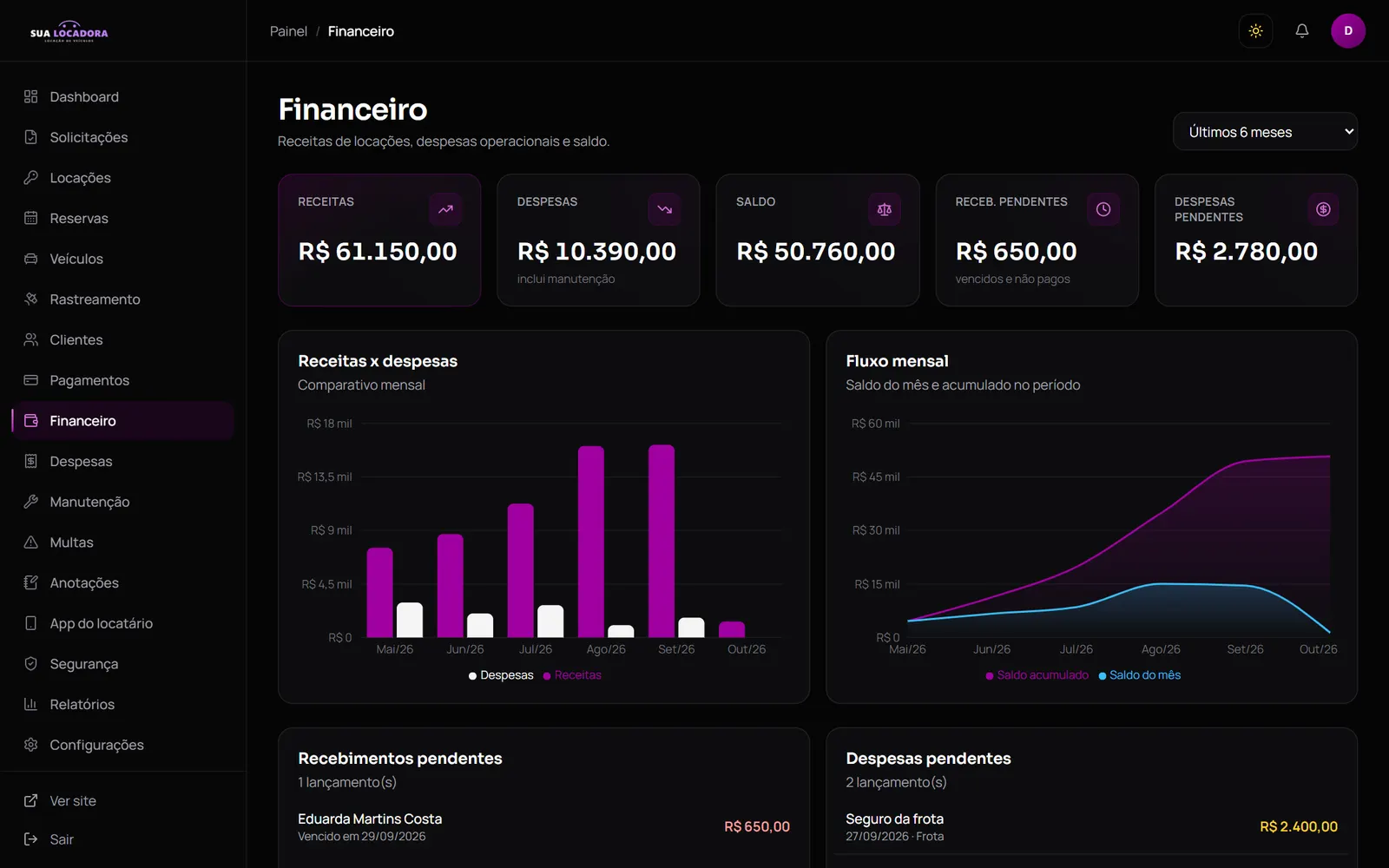Image resolution: width=1389 pixels, height=868 pixels.
Task: Click the Set/26 purple receitas bar
Action: 662,541
